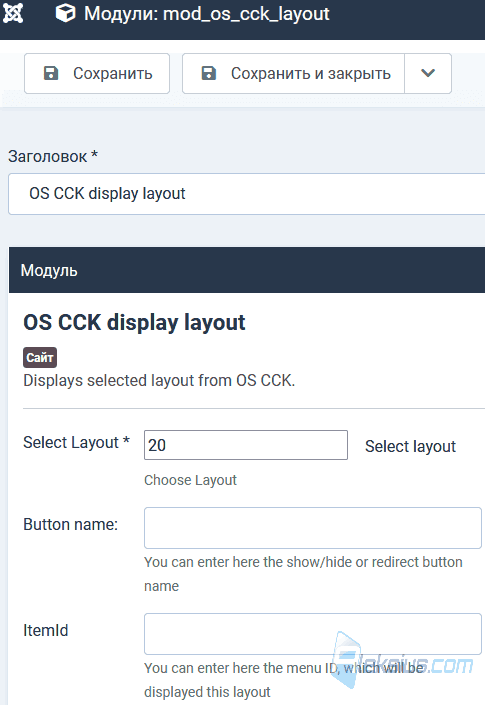Image resolution: width=485 pixels, height=711 pixels.
Task: Focus the Заголовок title input field
Action: coord(247,194)
